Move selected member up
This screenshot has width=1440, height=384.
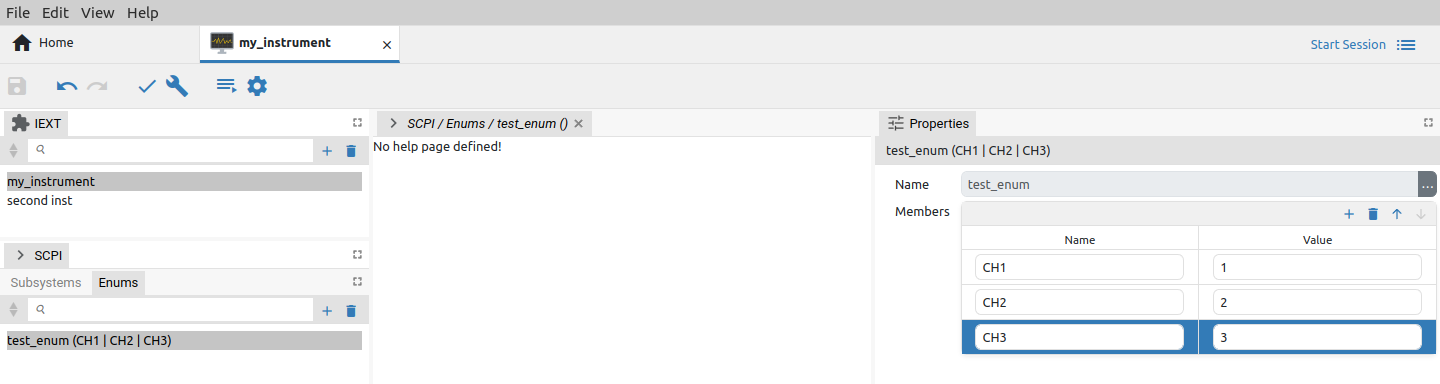pos(1397,214)
